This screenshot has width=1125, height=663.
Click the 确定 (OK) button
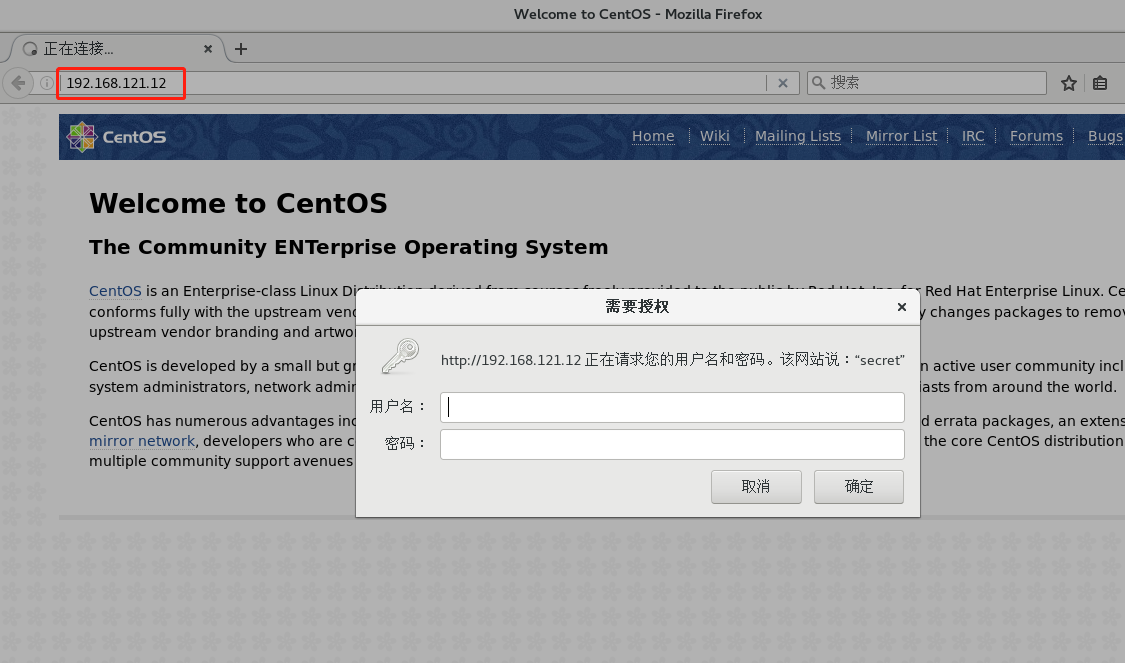tap(859, 487)
